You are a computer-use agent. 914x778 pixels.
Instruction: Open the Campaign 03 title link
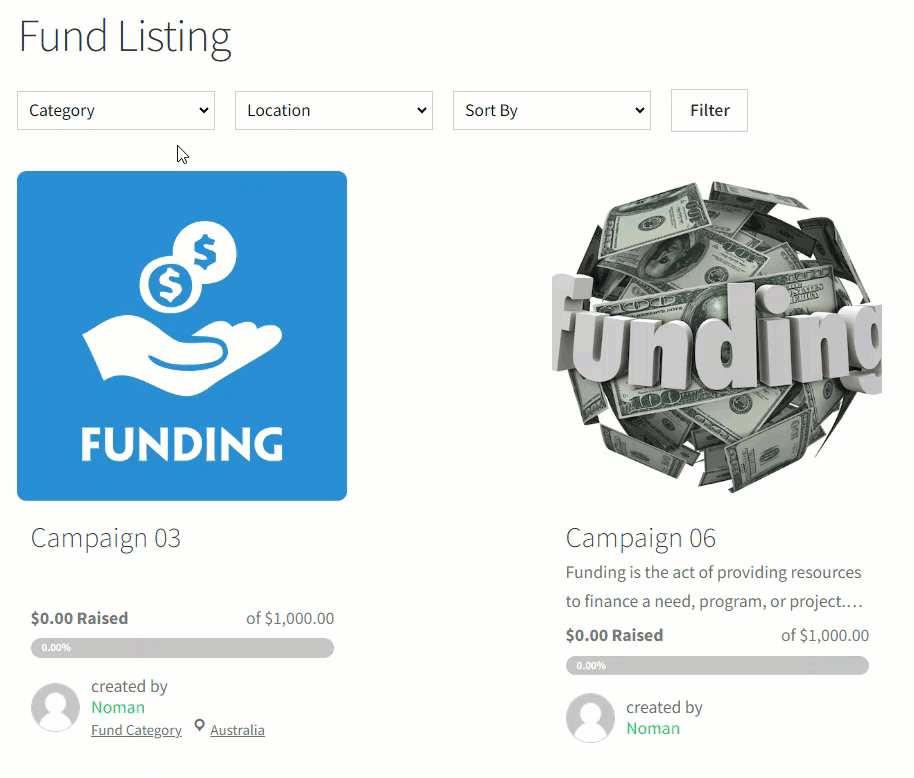click(106, 538)
